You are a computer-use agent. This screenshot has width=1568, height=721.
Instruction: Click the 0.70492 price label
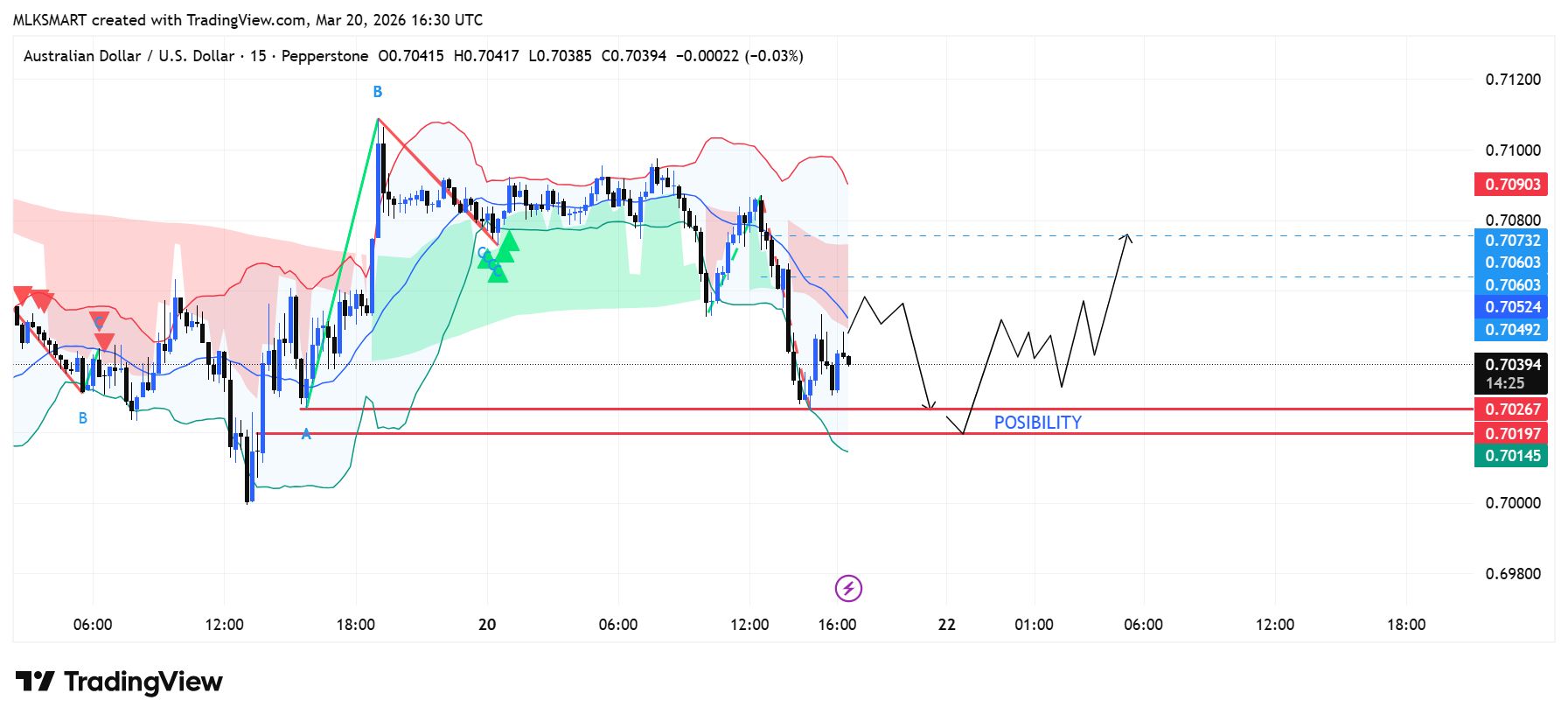point(1511,330)
